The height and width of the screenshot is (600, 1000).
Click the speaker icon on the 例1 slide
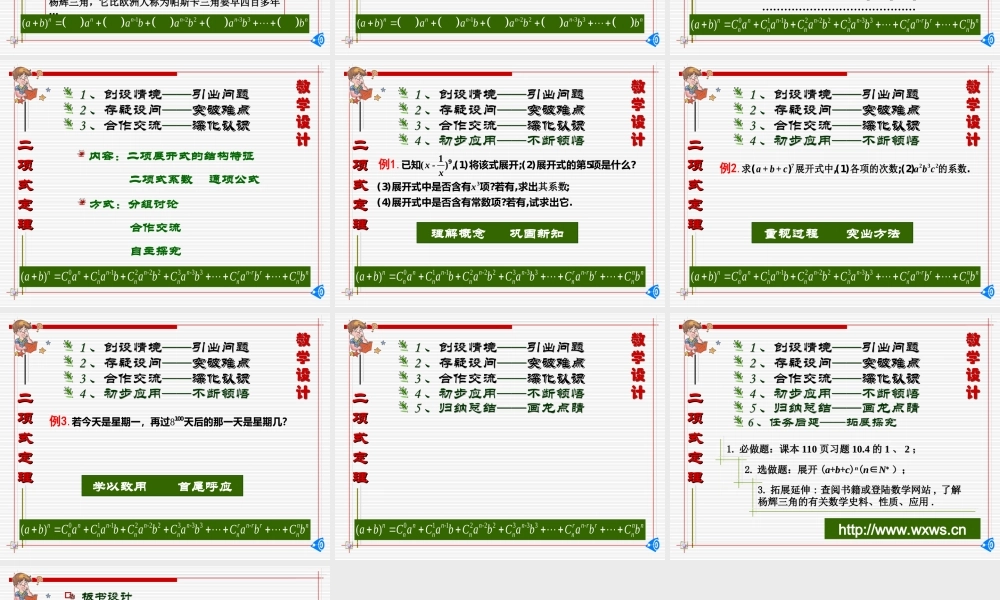point(652,292)
